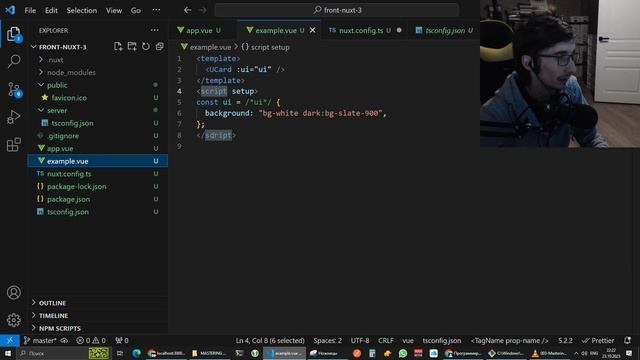Open the overflow menu ellipsis in menu bar

point(156,10)
